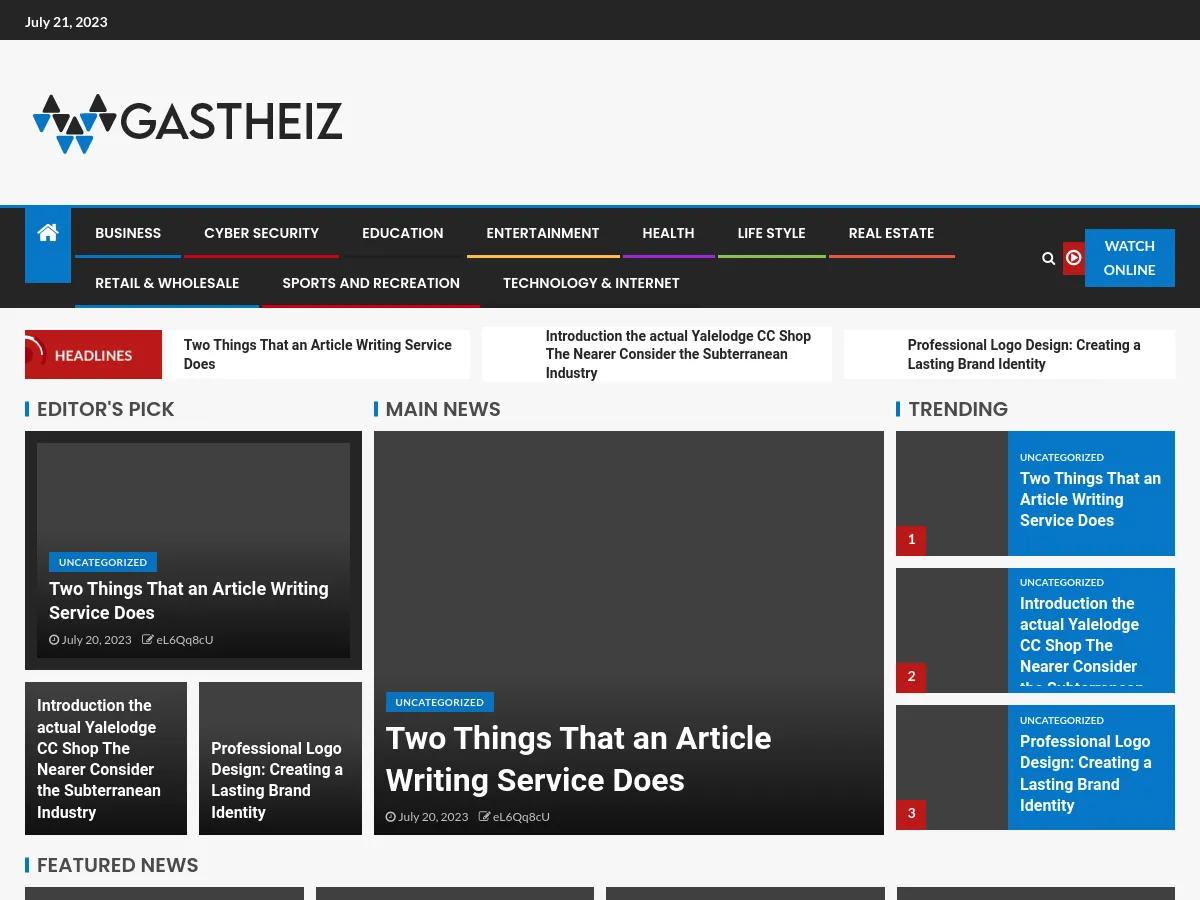Open the CYBER SECURITY menu item
The image size is (1200, 900).
pyautogui.click(x=261, y=233)
